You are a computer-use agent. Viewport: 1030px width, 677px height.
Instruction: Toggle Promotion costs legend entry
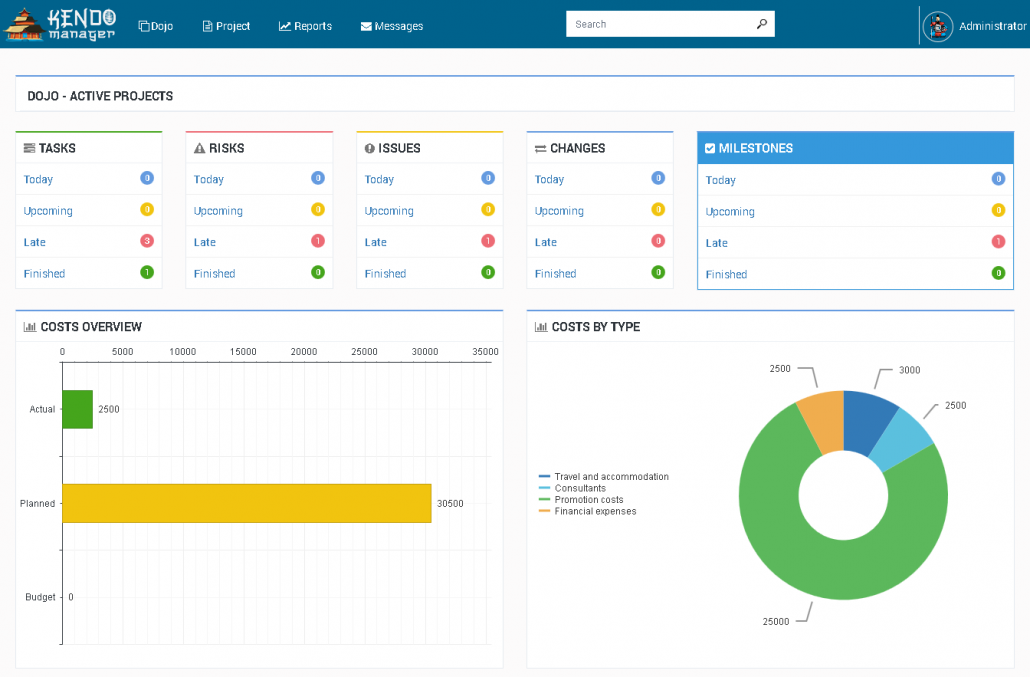click(x=588, y=500)
